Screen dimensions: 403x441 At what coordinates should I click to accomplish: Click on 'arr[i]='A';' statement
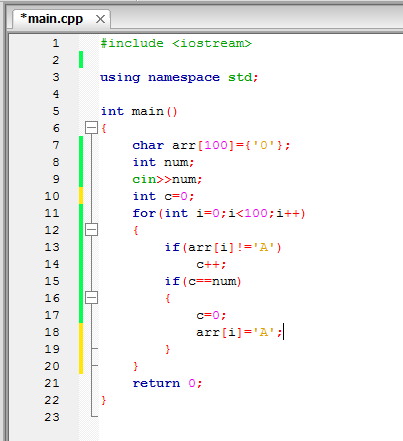click(x=239, y=332)
